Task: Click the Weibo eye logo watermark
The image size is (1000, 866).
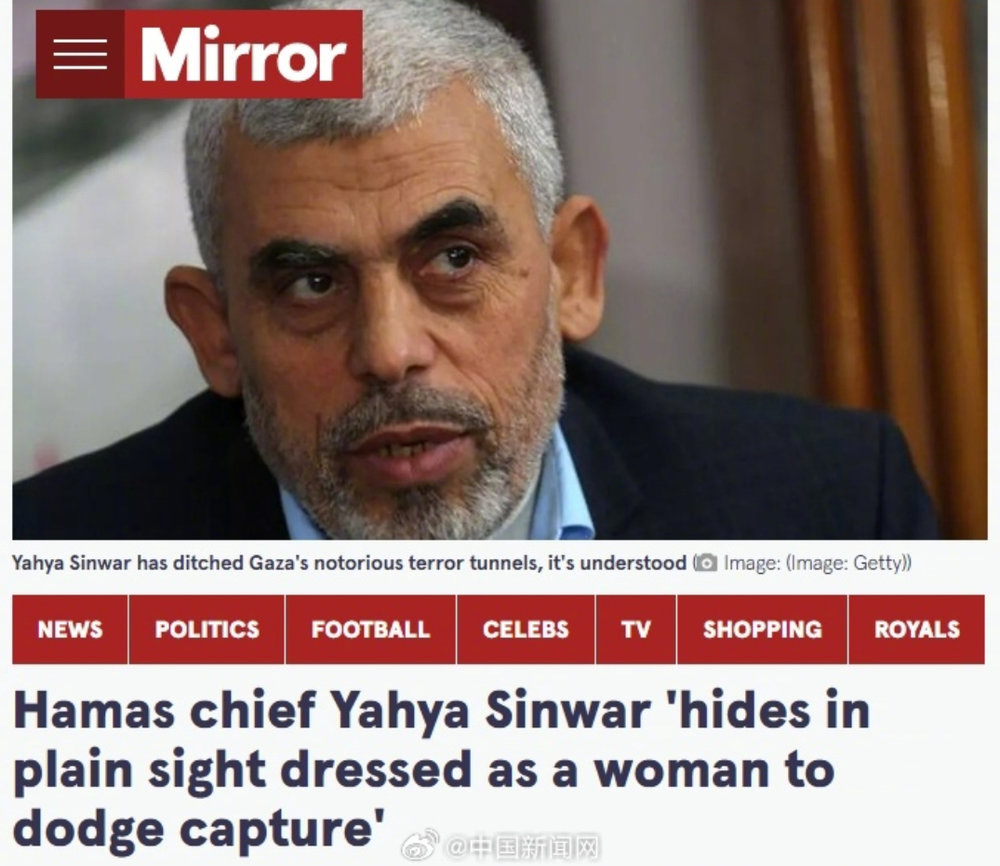Action: point(420,845)
